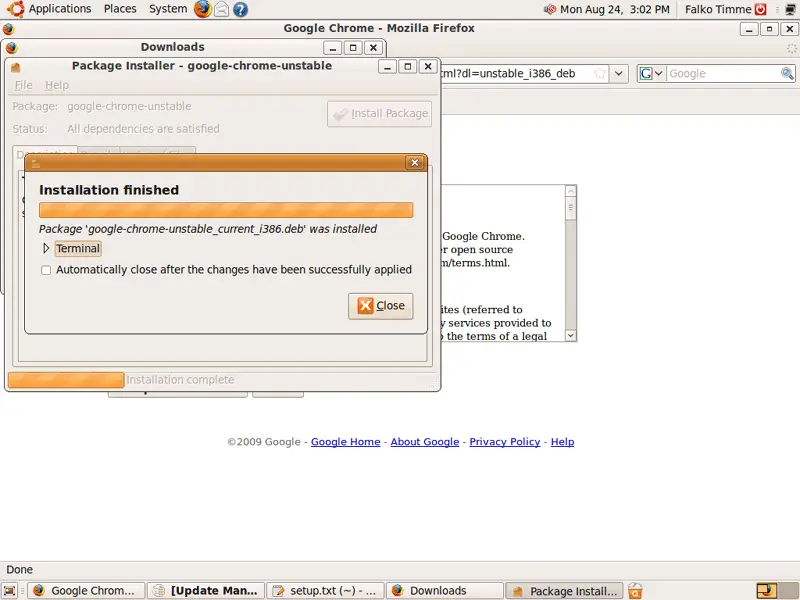This screenshot has height=600, width=800.
Task: Open the search engine selector dropdown
Action: point(651,73)
